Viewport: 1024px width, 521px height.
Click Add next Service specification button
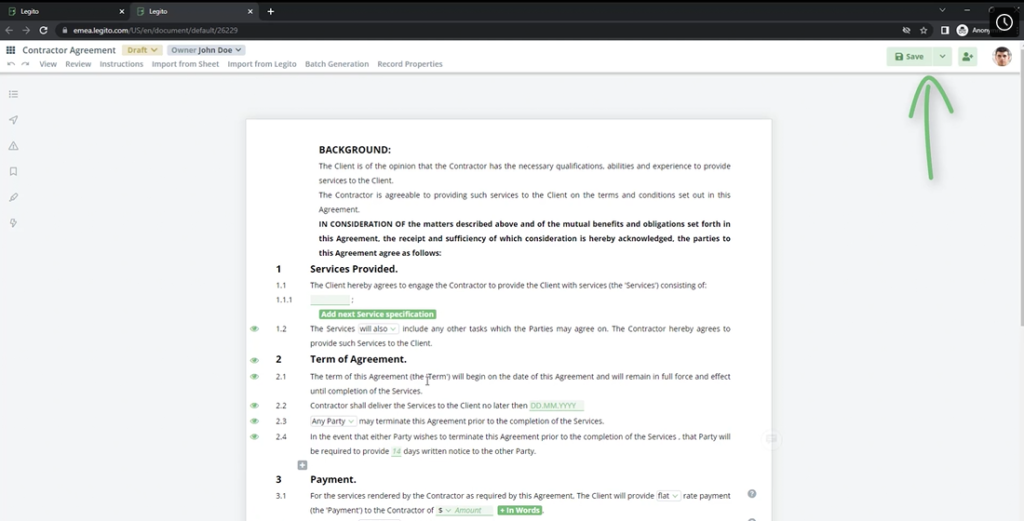[377, 314]
